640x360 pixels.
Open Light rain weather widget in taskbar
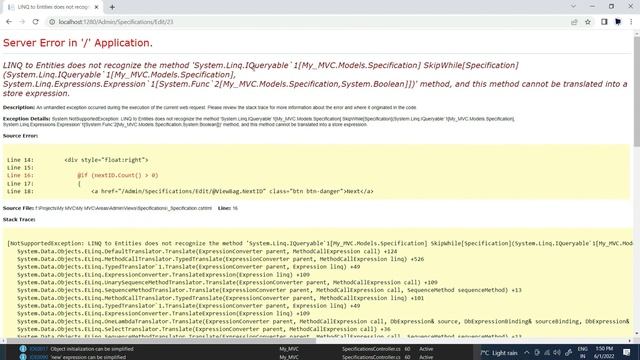[x=499, y=353]
